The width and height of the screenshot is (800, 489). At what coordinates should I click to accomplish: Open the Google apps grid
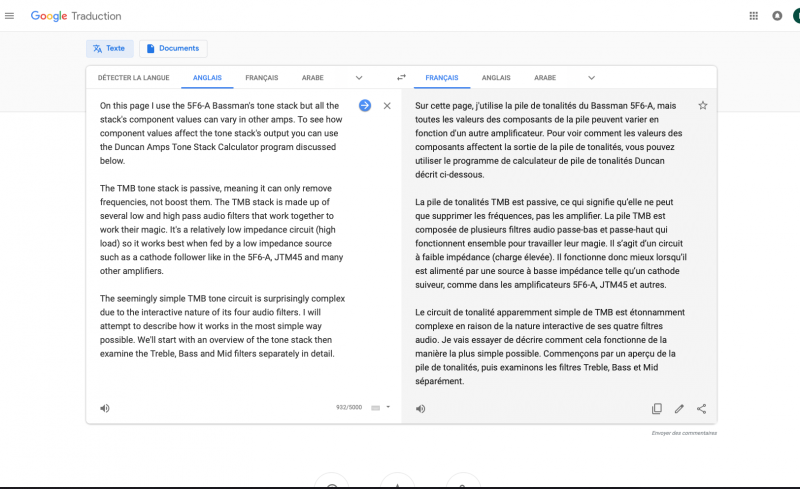753,16
